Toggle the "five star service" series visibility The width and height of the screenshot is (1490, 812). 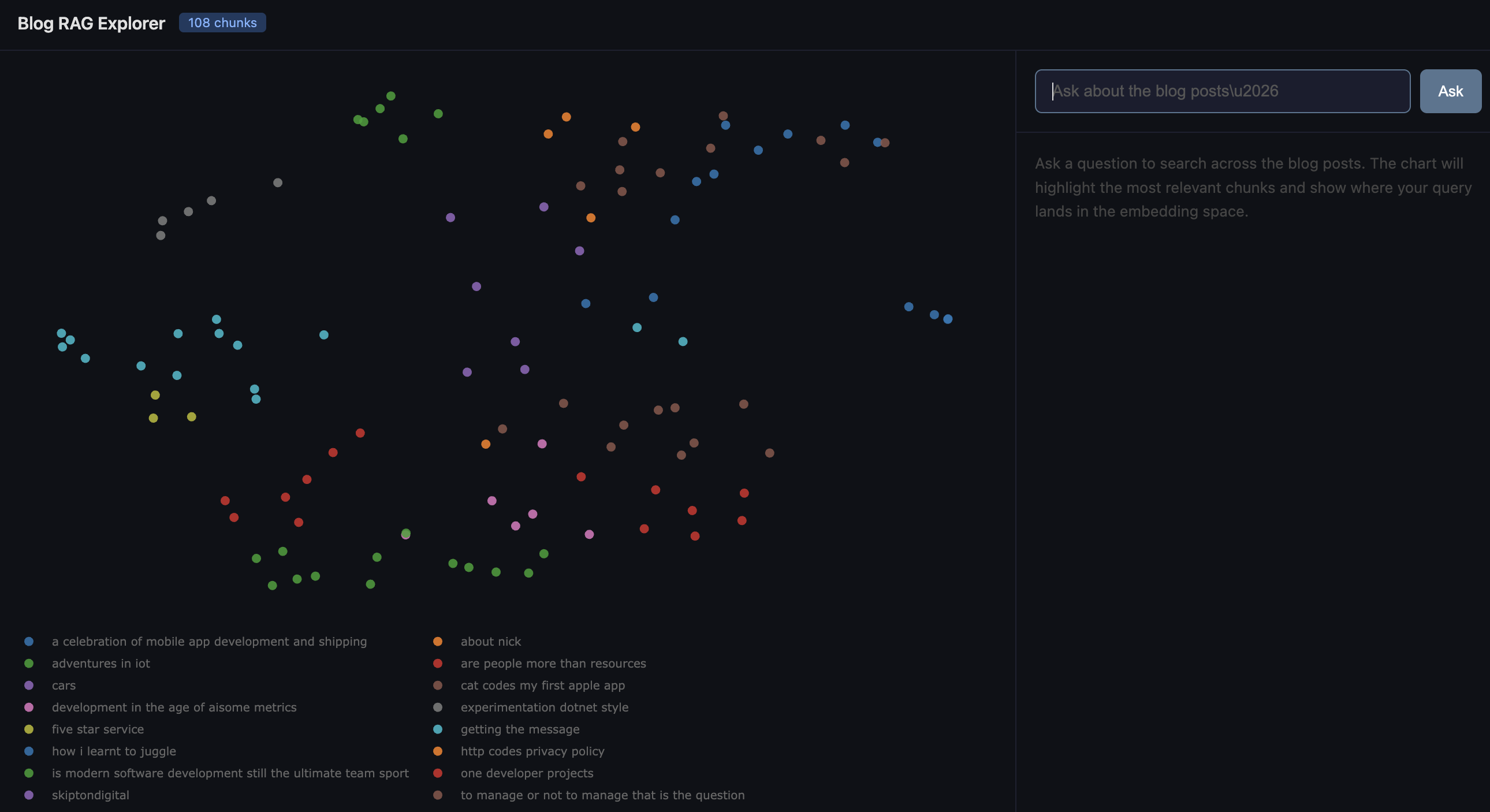click(28, 729)
